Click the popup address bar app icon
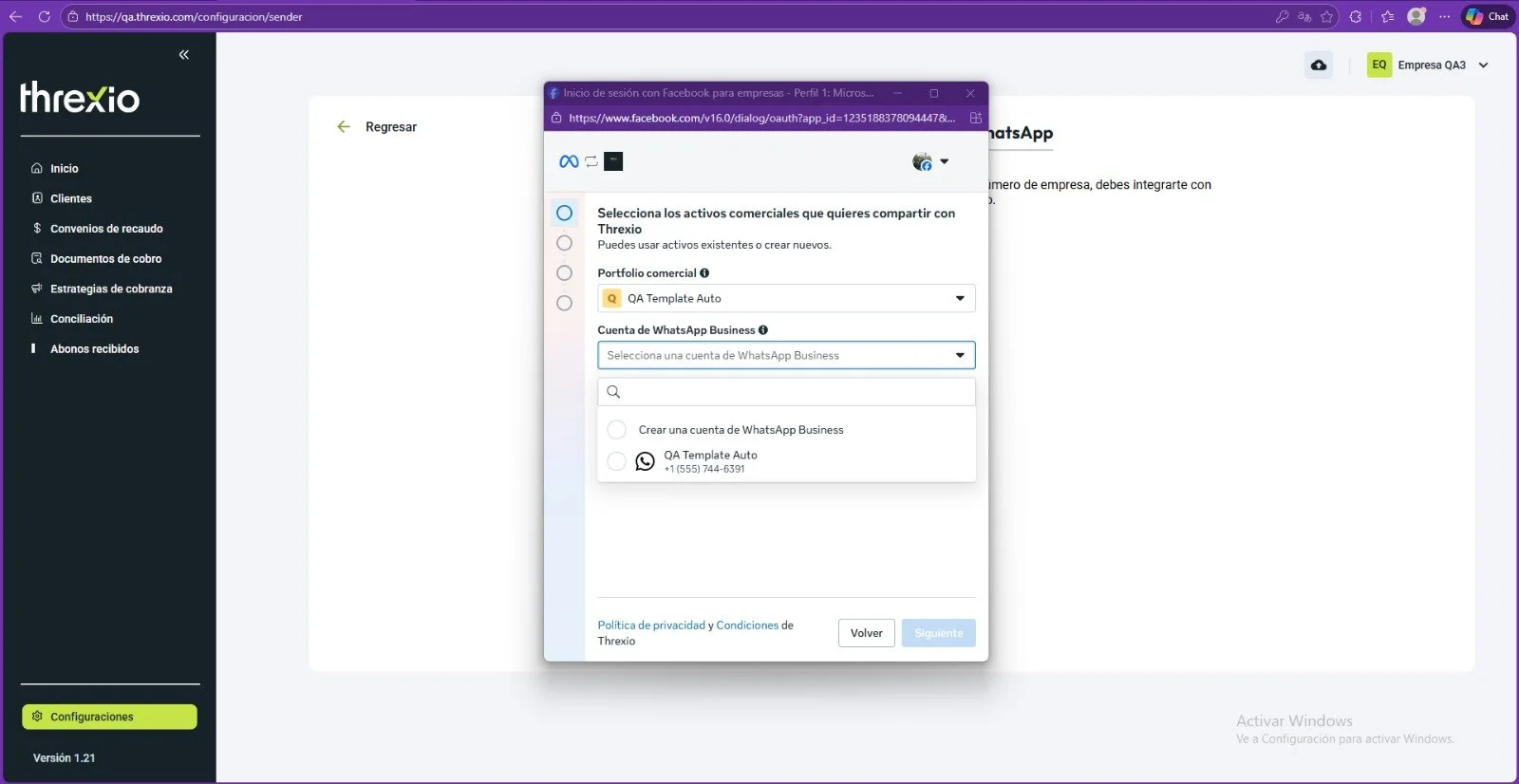The height and width of the screenshot is (784, 1519). 975,119
